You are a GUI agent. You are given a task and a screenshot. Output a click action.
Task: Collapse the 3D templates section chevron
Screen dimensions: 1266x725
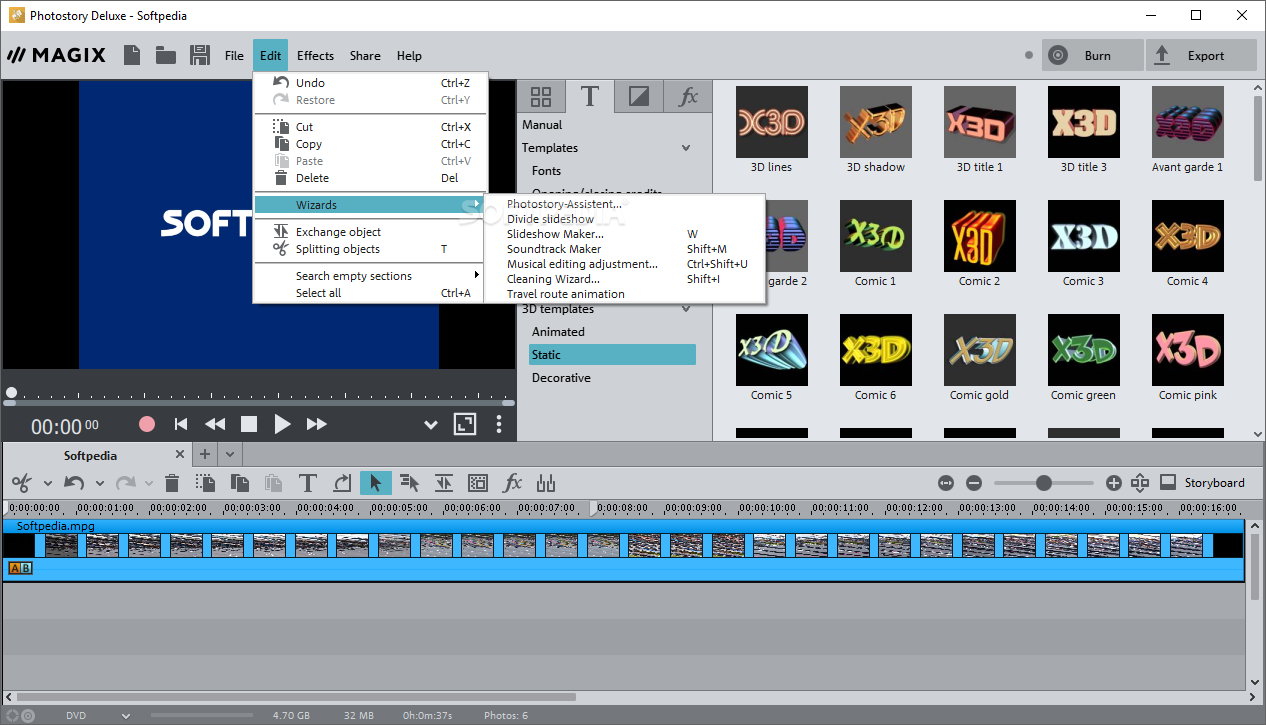(x=686, y=309)
